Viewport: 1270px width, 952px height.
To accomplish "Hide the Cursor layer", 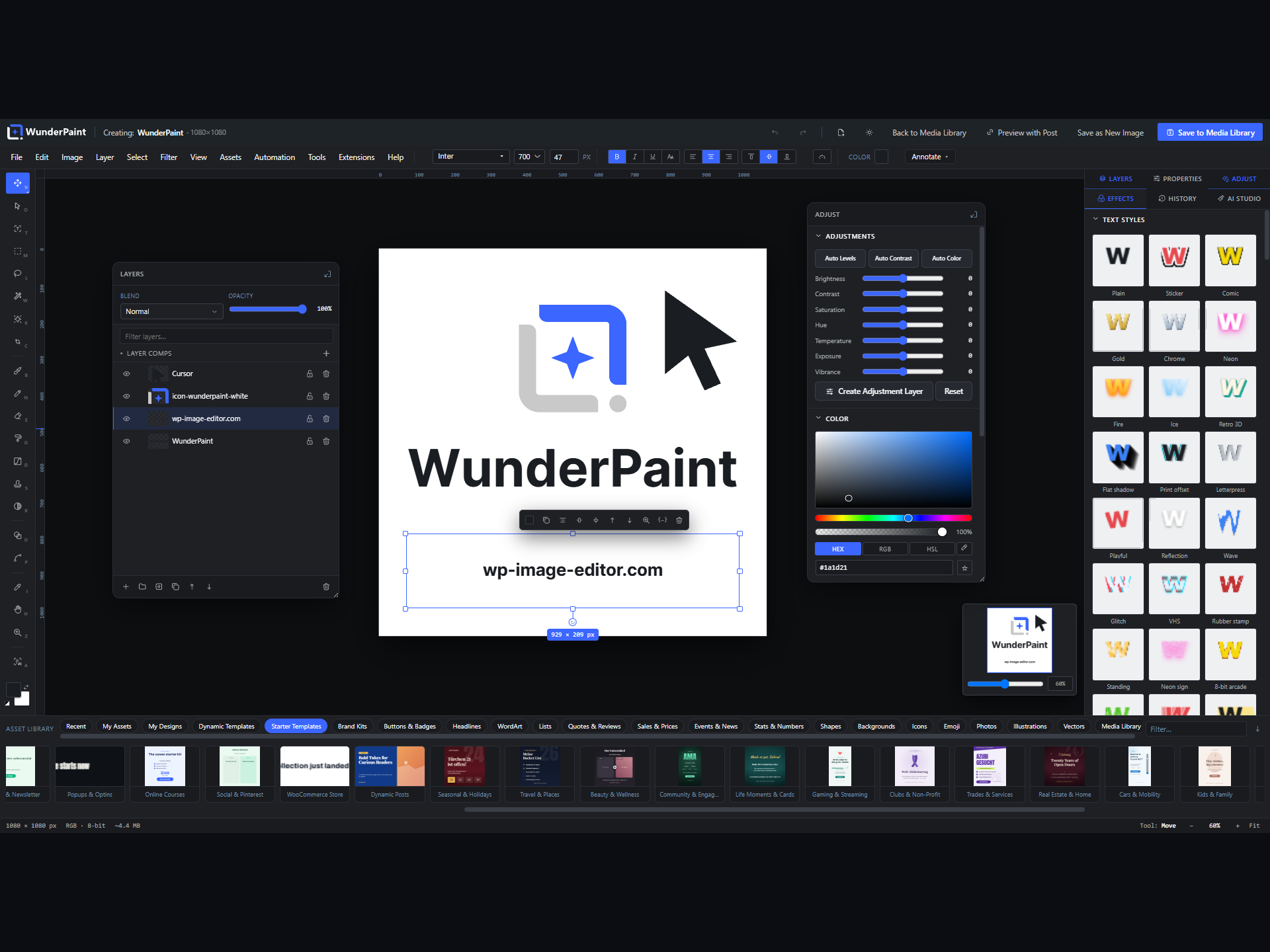I will click(x=126, y=374).
